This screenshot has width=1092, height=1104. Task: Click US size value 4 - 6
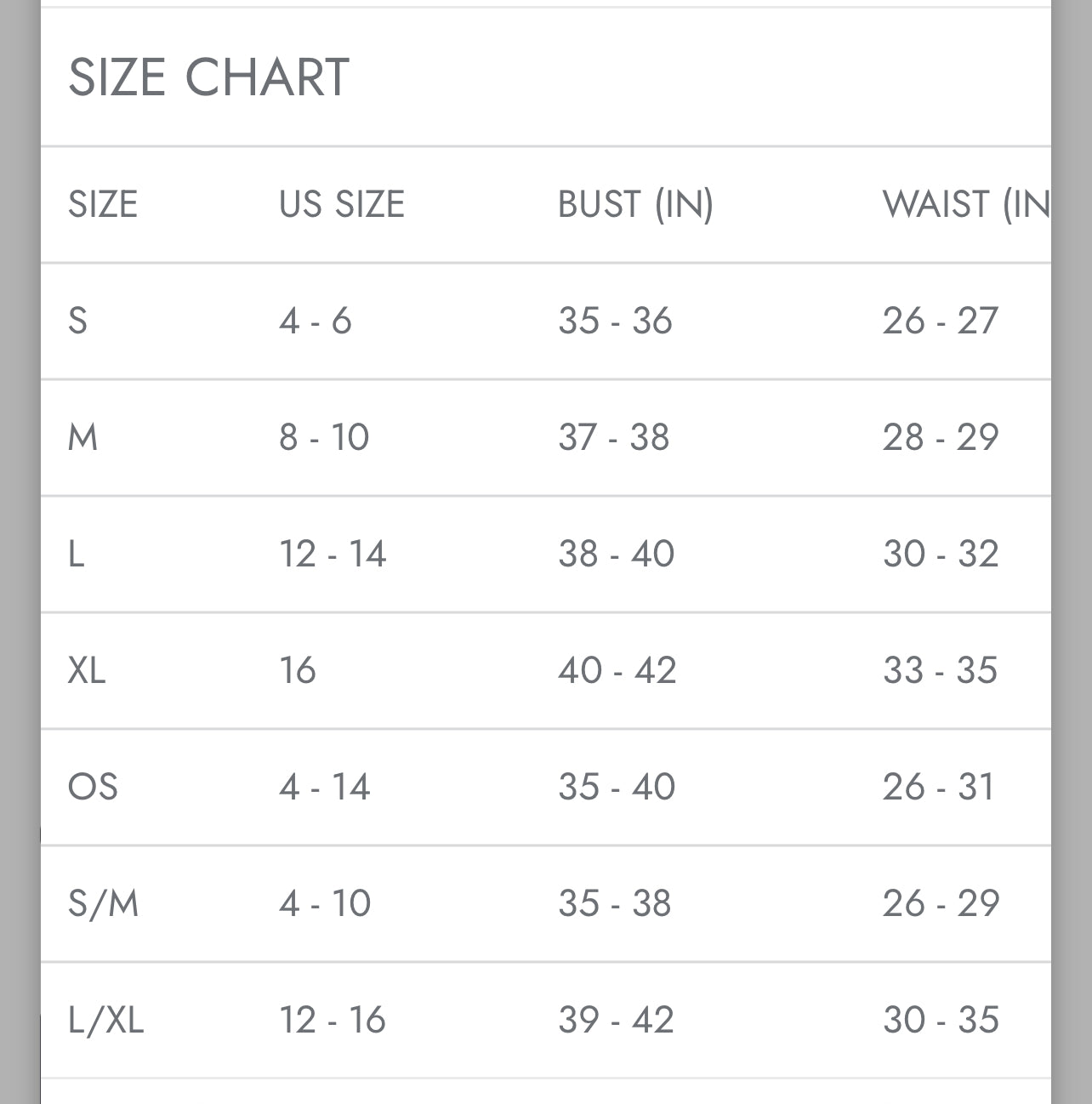tap(316, 321)
